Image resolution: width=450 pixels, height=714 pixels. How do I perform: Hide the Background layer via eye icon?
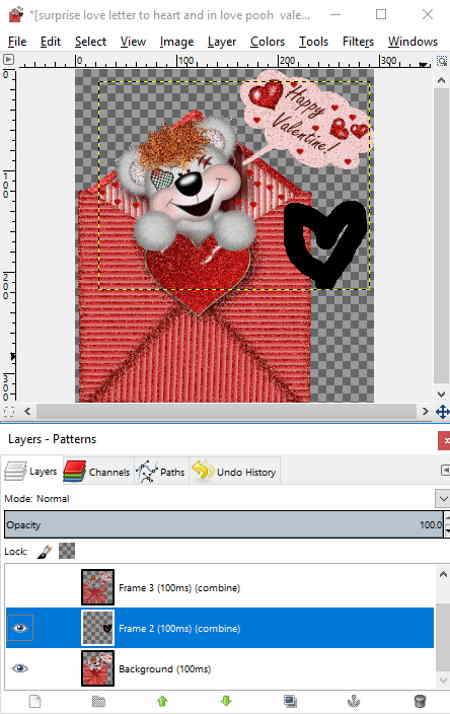click(20, 668)
